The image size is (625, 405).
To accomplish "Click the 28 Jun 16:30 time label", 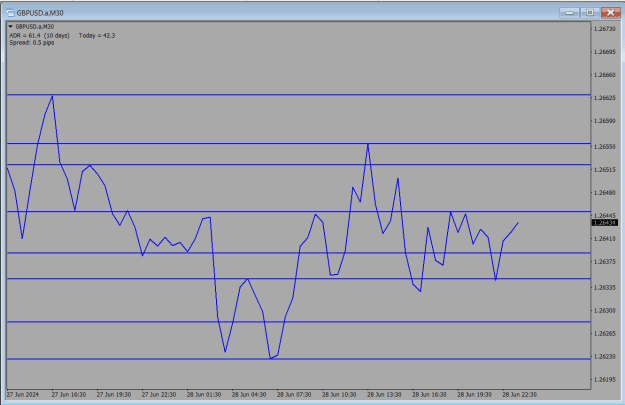I will 429,395.
